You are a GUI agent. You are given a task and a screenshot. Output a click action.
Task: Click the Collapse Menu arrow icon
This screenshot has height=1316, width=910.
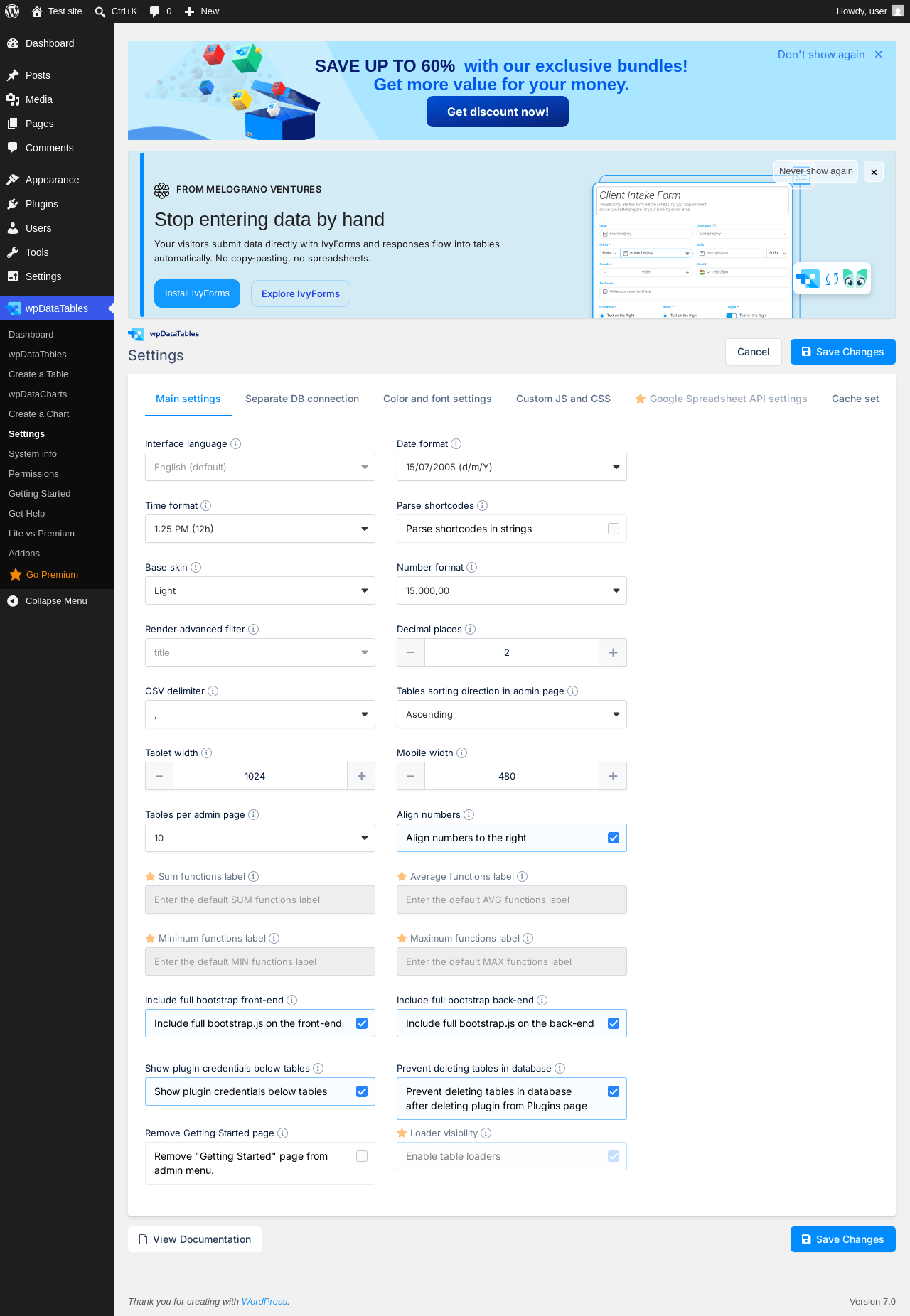(13, 601)
